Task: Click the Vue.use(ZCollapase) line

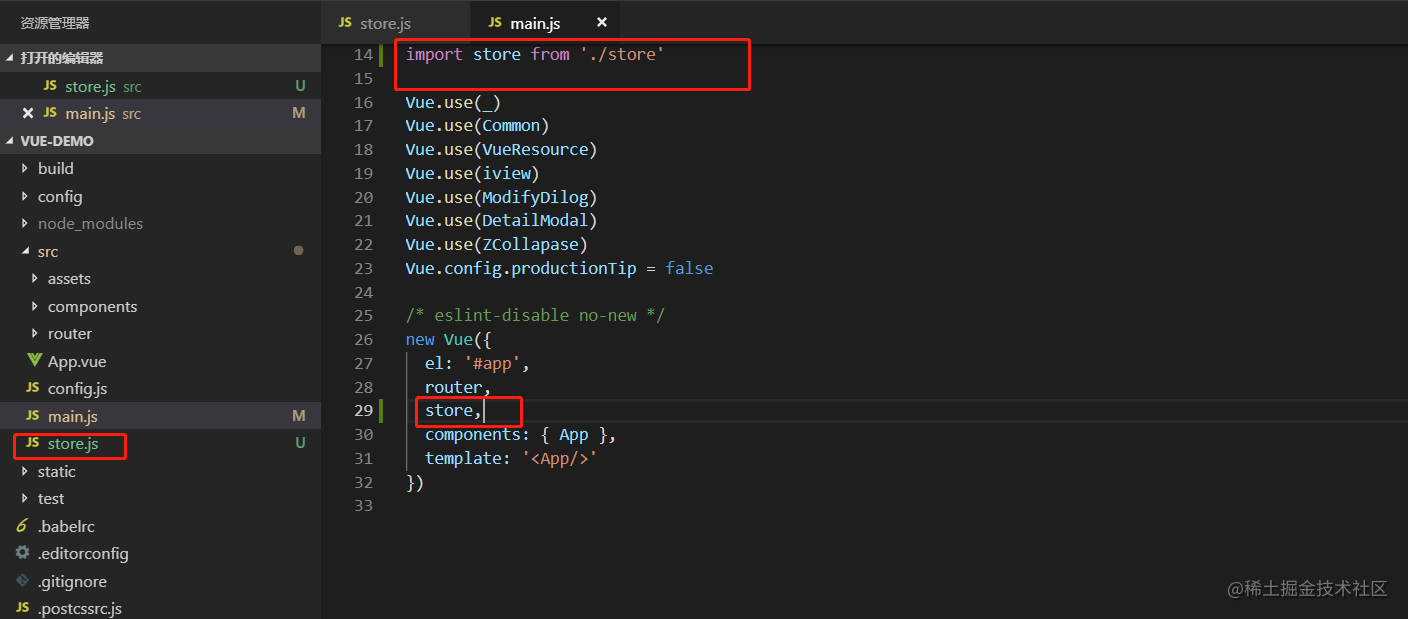Action: click(497, 244)
